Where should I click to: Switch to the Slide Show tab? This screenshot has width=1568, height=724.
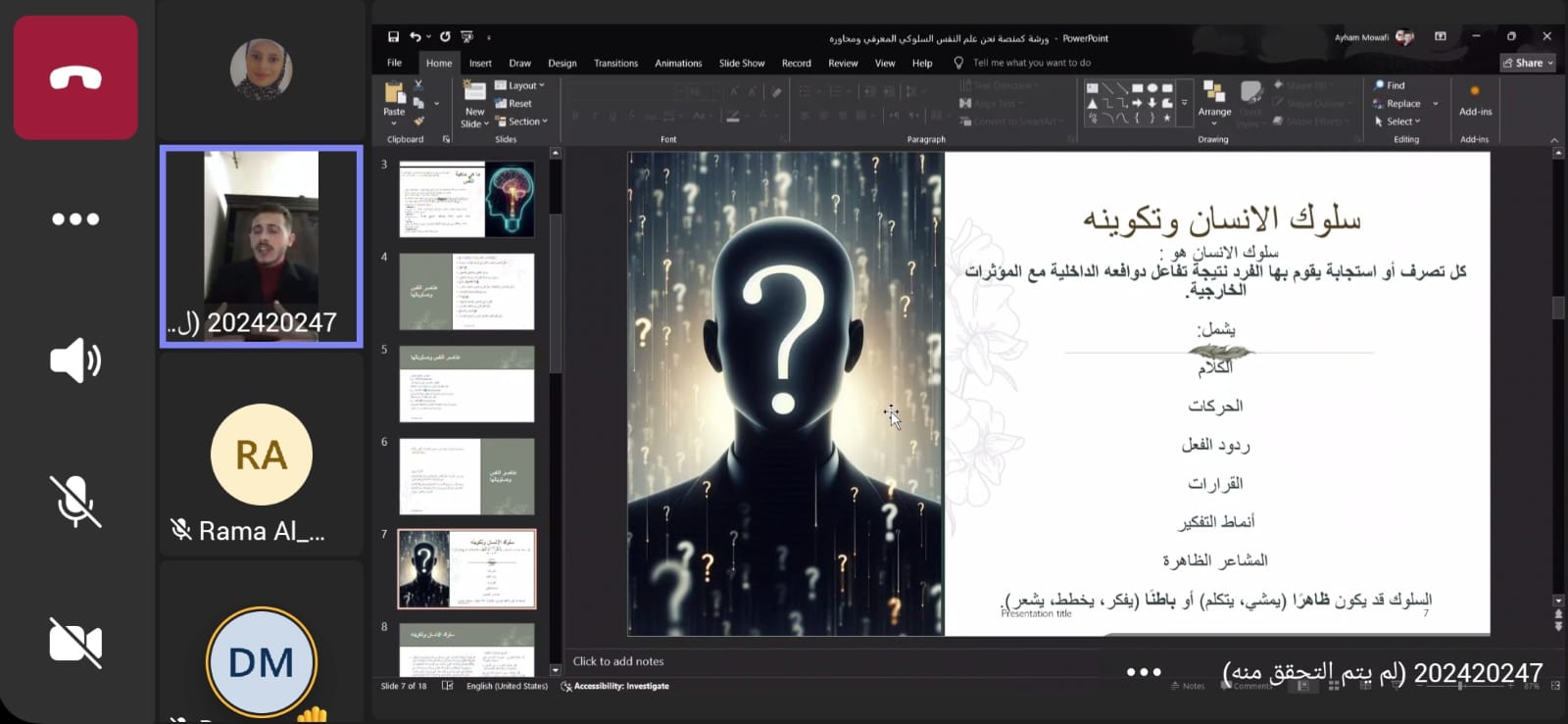pyautogui.click(x=741, y=63)
